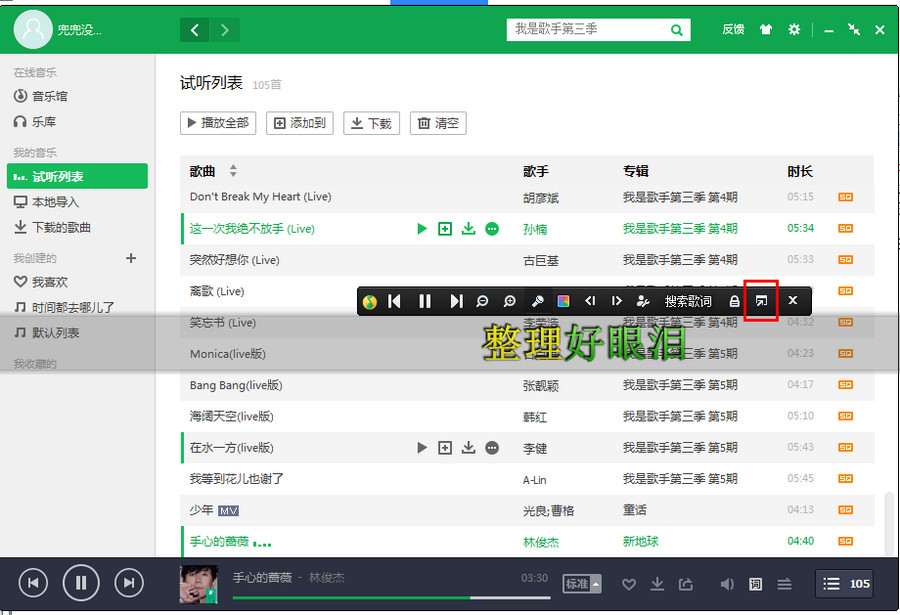Download the playing song via bottom download icon

tap(658, 583)
